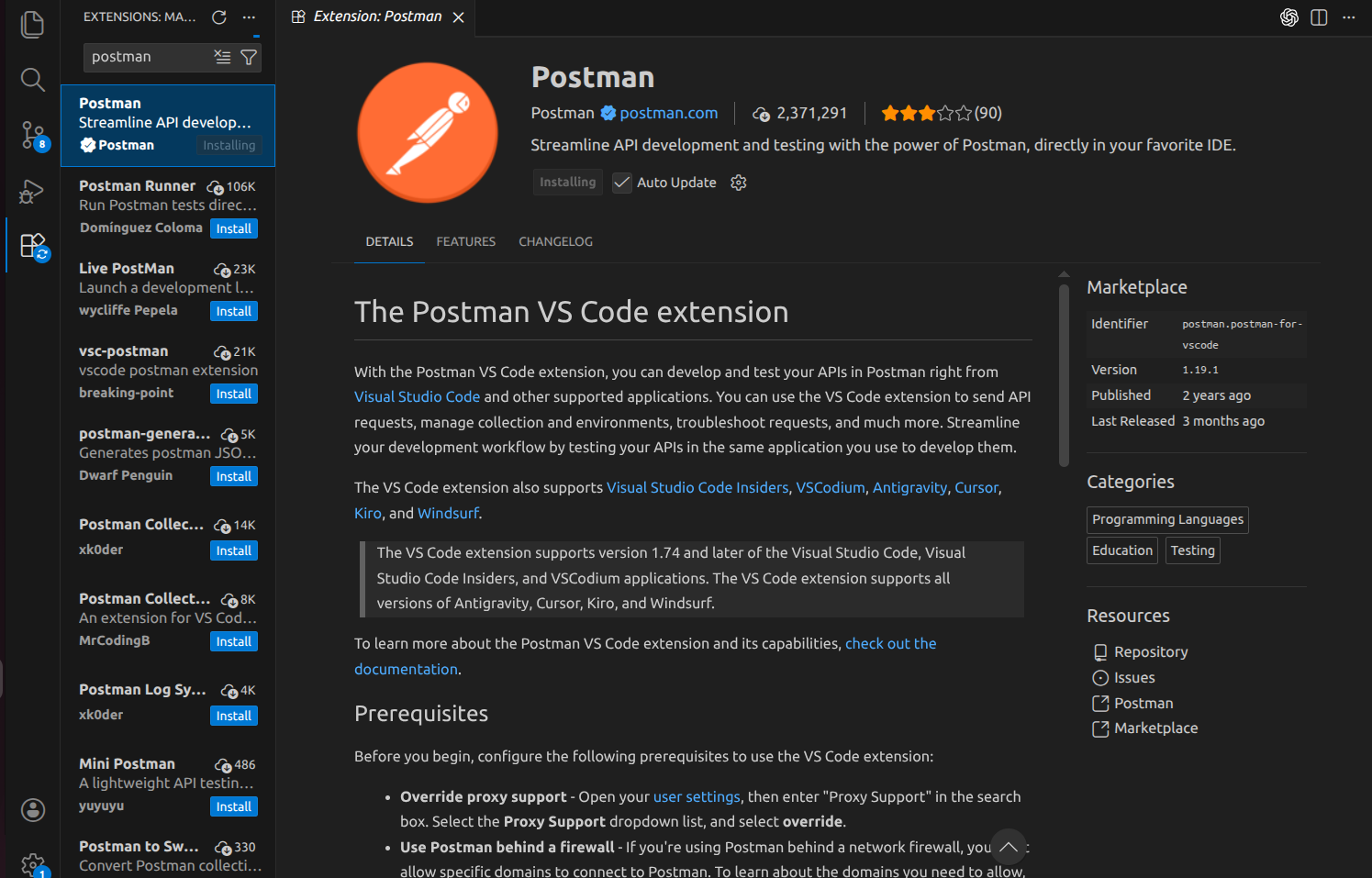Install the Postman Runner extension

tap(234, 228)
